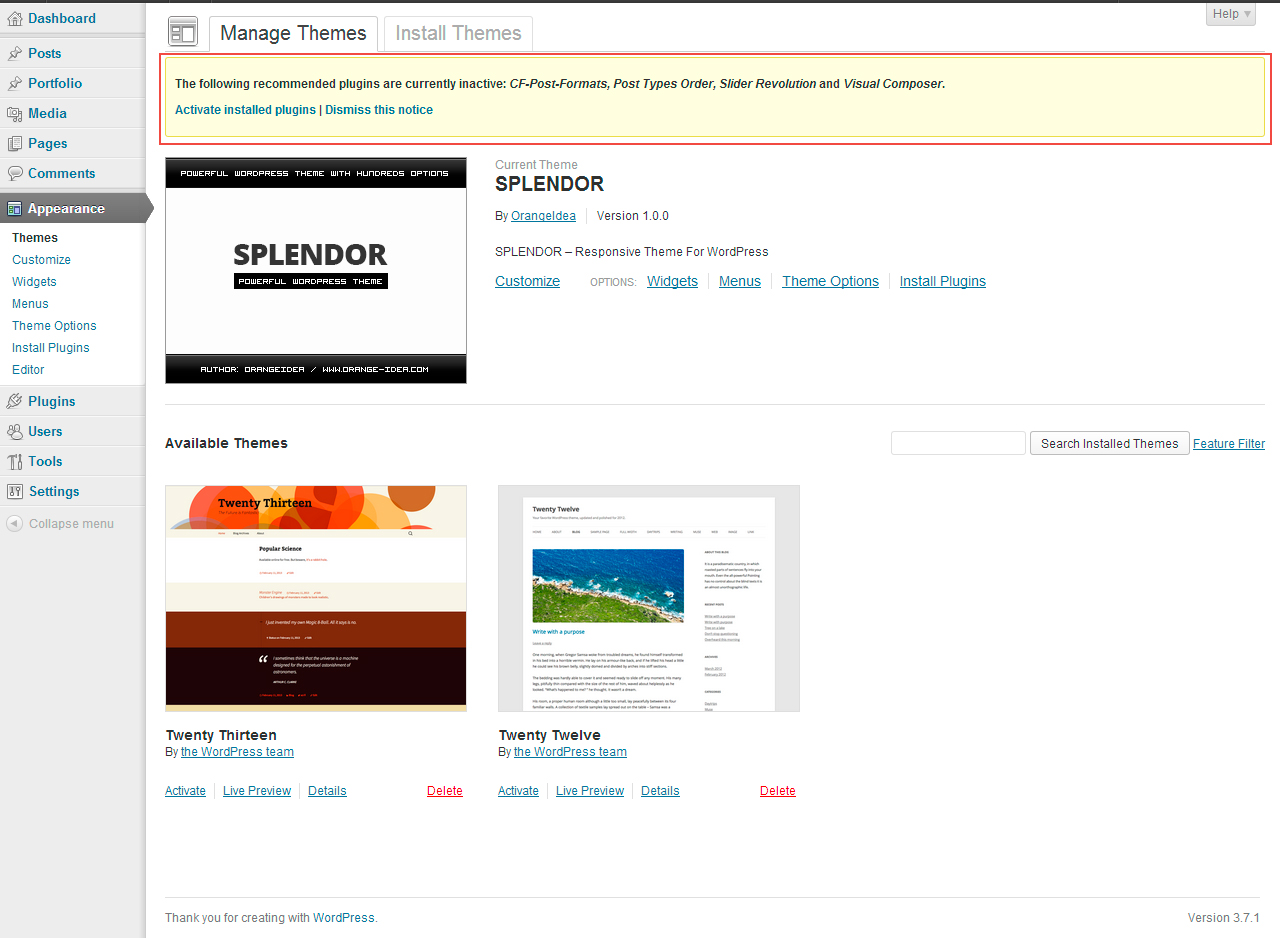This screenshot has height=938, width=1280.
Task: Open Menus in the Appearance submenu
Action: click(30, 304)
